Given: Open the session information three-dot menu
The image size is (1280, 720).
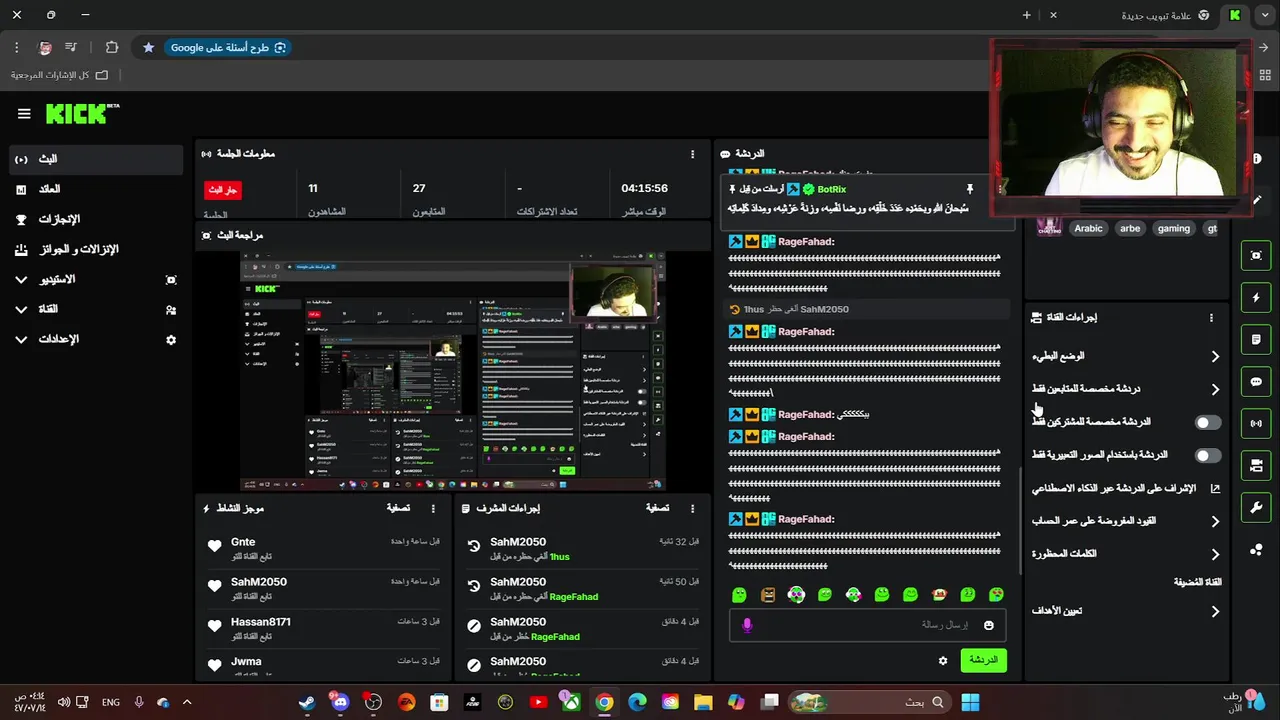Looking at the screenshot, I should (x=692, y=154).
